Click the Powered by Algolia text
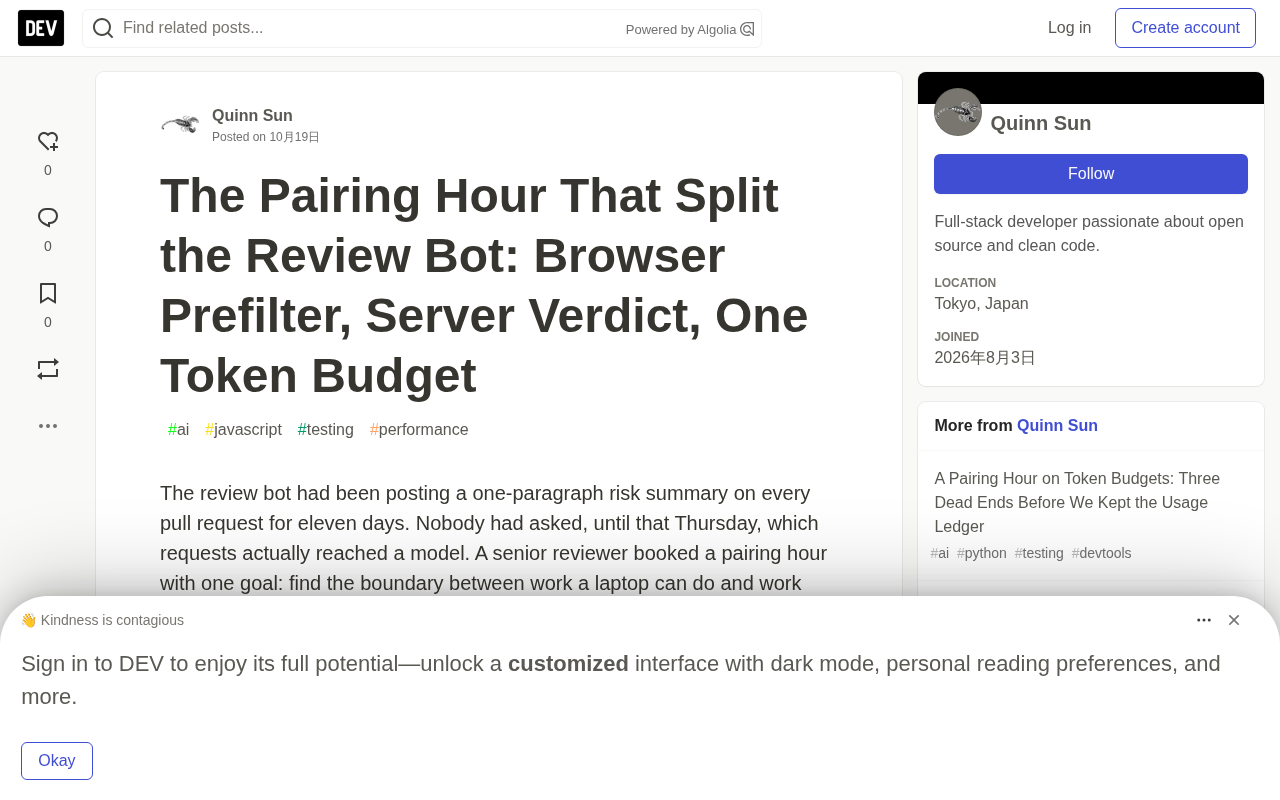 681,30
